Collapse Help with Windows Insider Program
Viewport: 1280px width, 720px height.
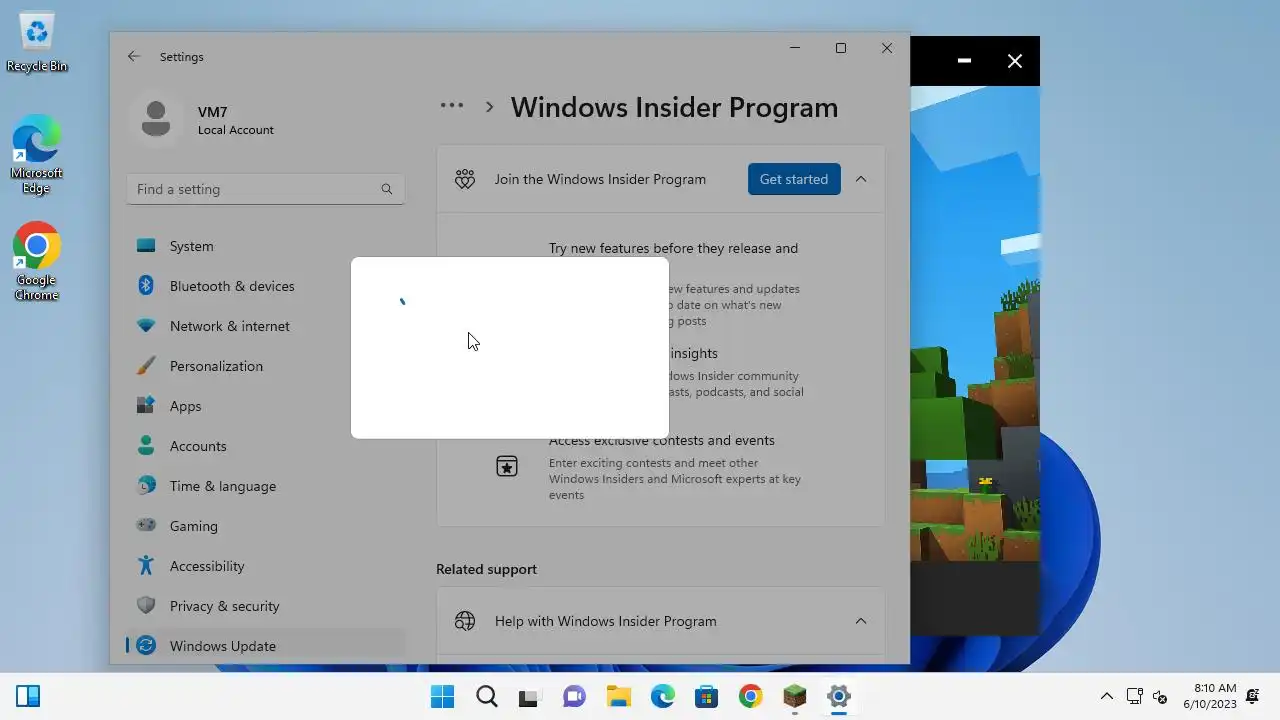pos(861,621)
